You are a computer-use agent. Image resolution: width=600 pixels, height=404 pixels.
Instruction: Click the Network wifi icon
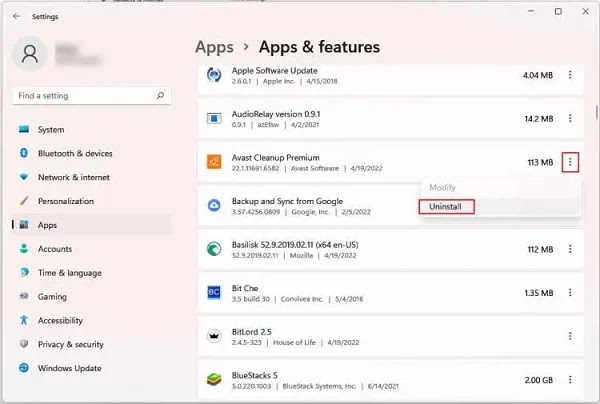point(24,177)
